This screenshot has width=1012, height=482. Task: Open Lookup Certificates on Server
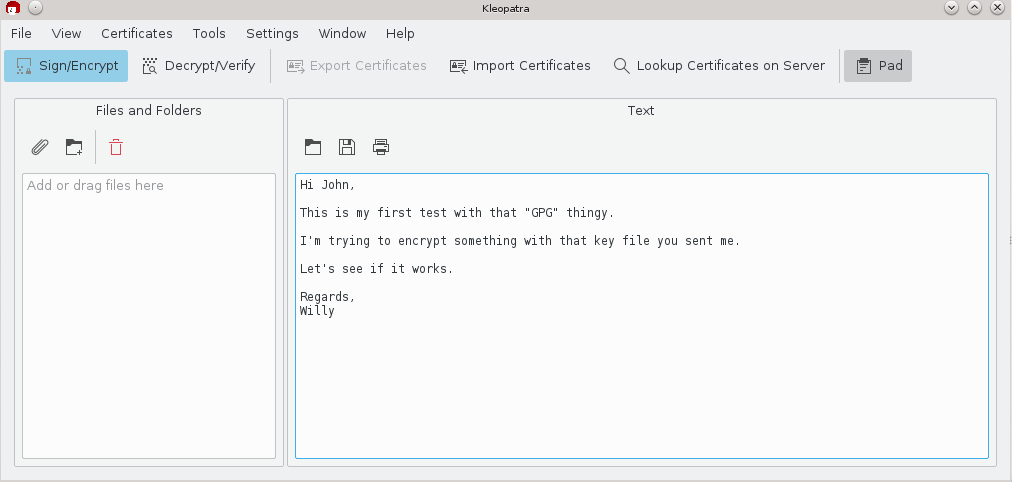719,66
